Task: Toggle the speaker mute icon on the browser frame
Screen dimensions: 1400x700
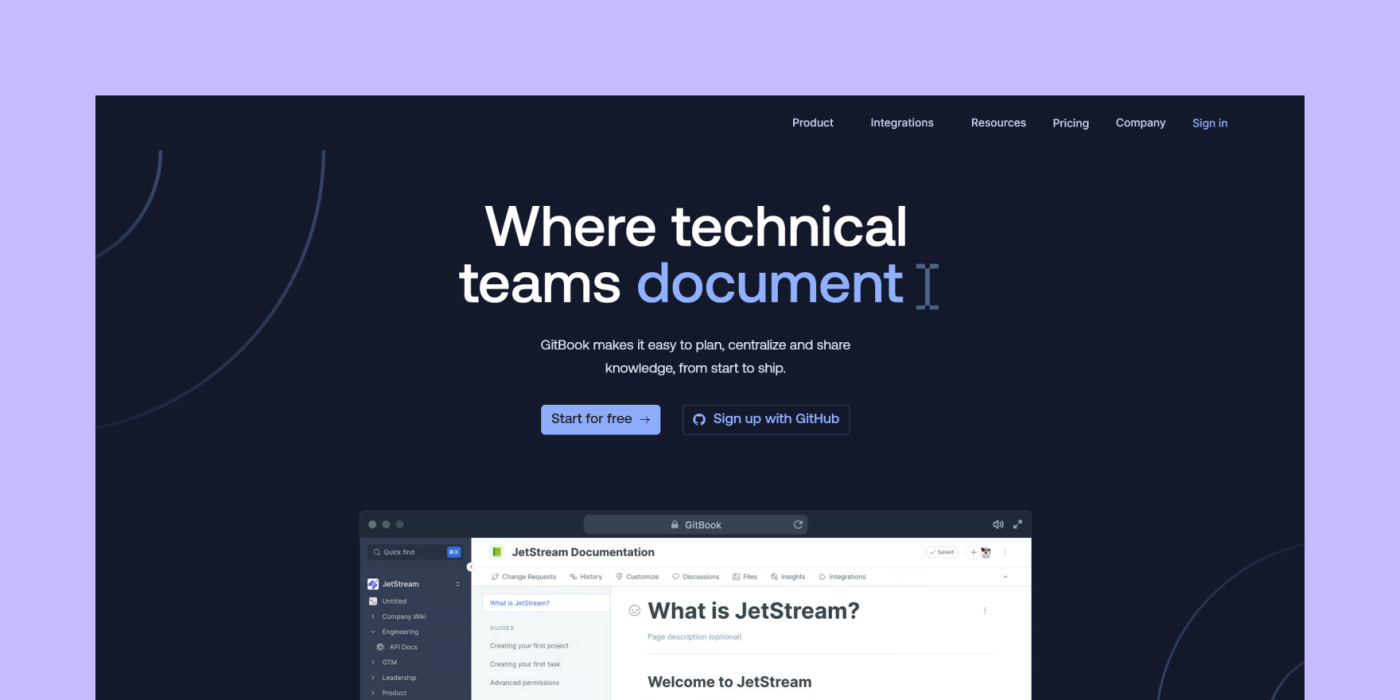Action: pos(997,523)
